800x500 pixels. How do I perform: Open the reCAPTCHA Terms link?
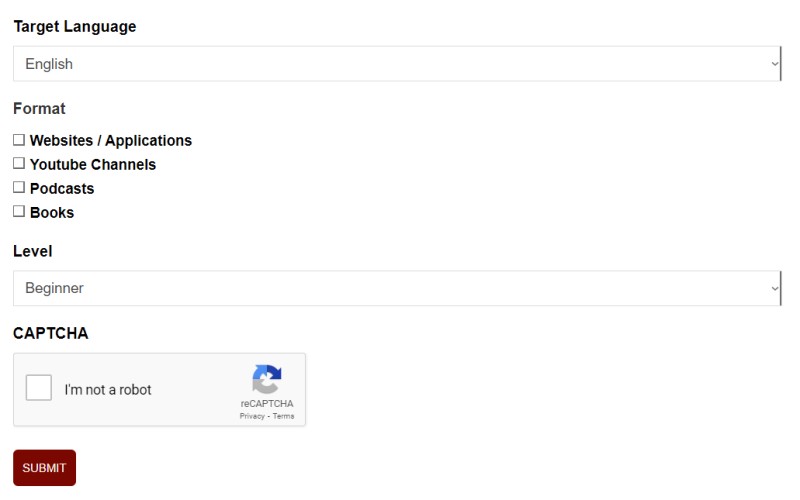click(x=283, y=416)
